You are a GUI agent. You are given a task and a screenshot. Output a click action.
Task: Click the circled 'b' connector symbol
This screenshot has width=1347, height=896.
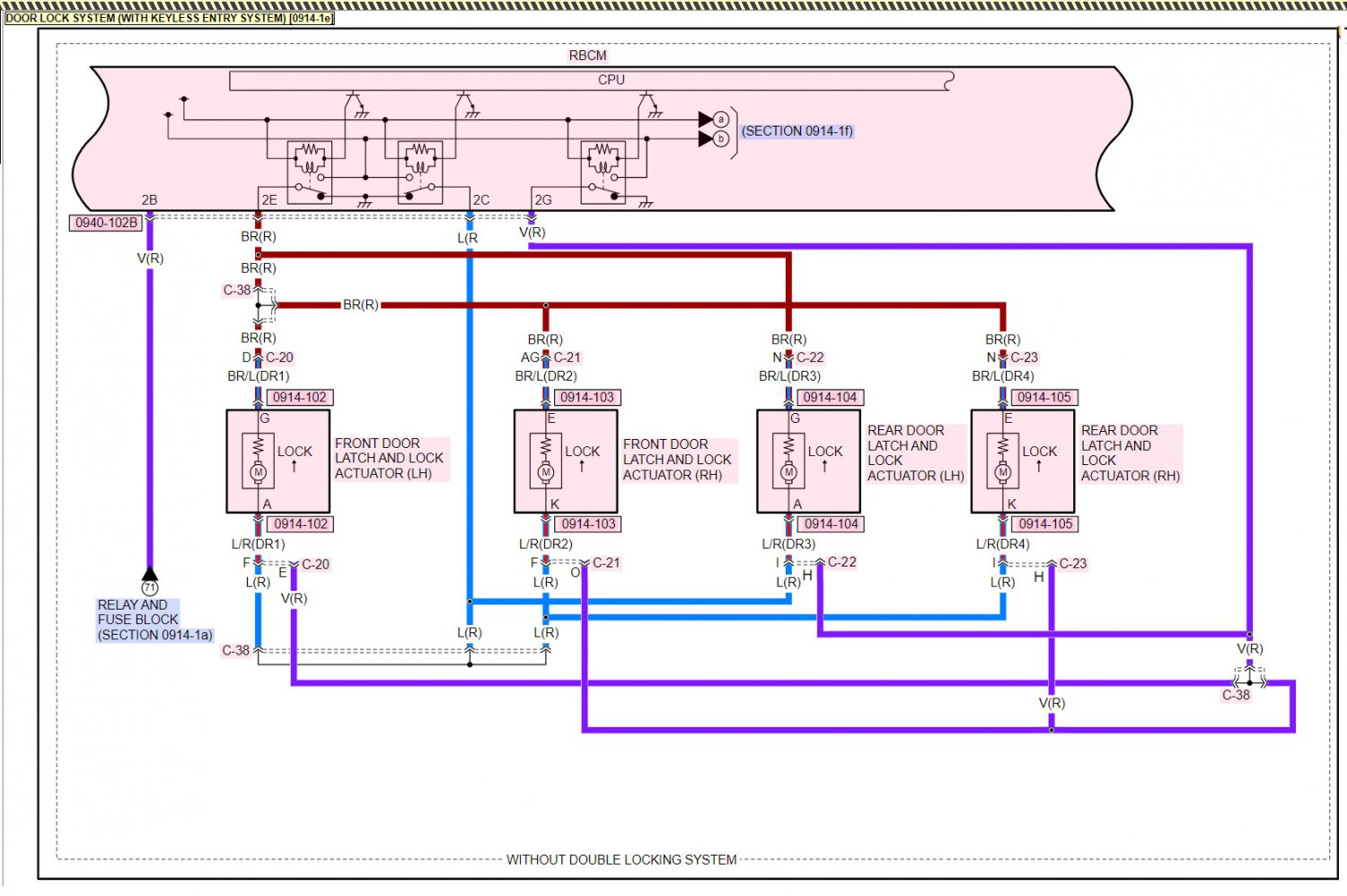pyautogui.click(x=721, y=139)
